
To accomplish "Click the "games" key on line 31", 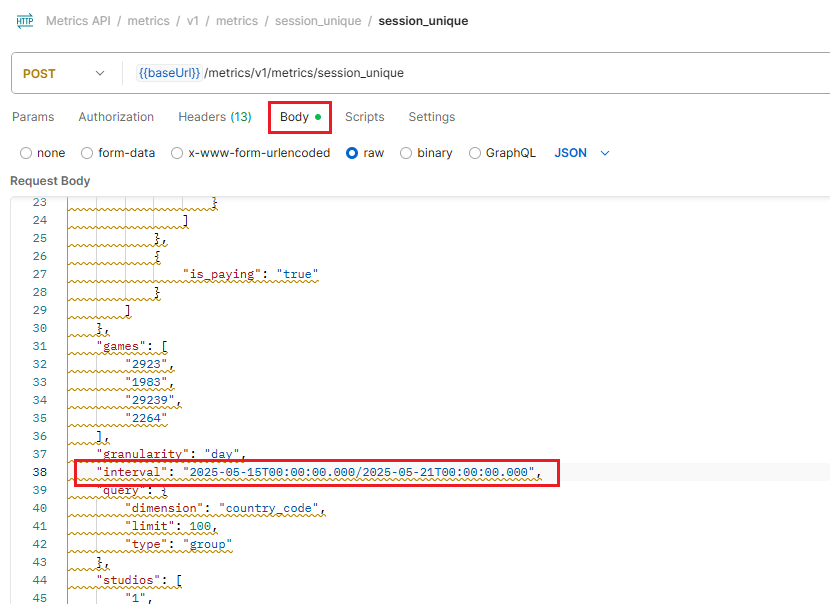I will pyautogui.click(x=121, y=346).
